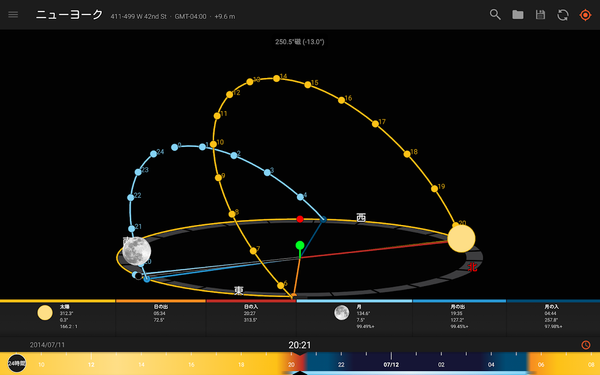The height and width of the screenshot is (375, 600).
Task: Select the sun path hour 19 marker
Action: 434,189
